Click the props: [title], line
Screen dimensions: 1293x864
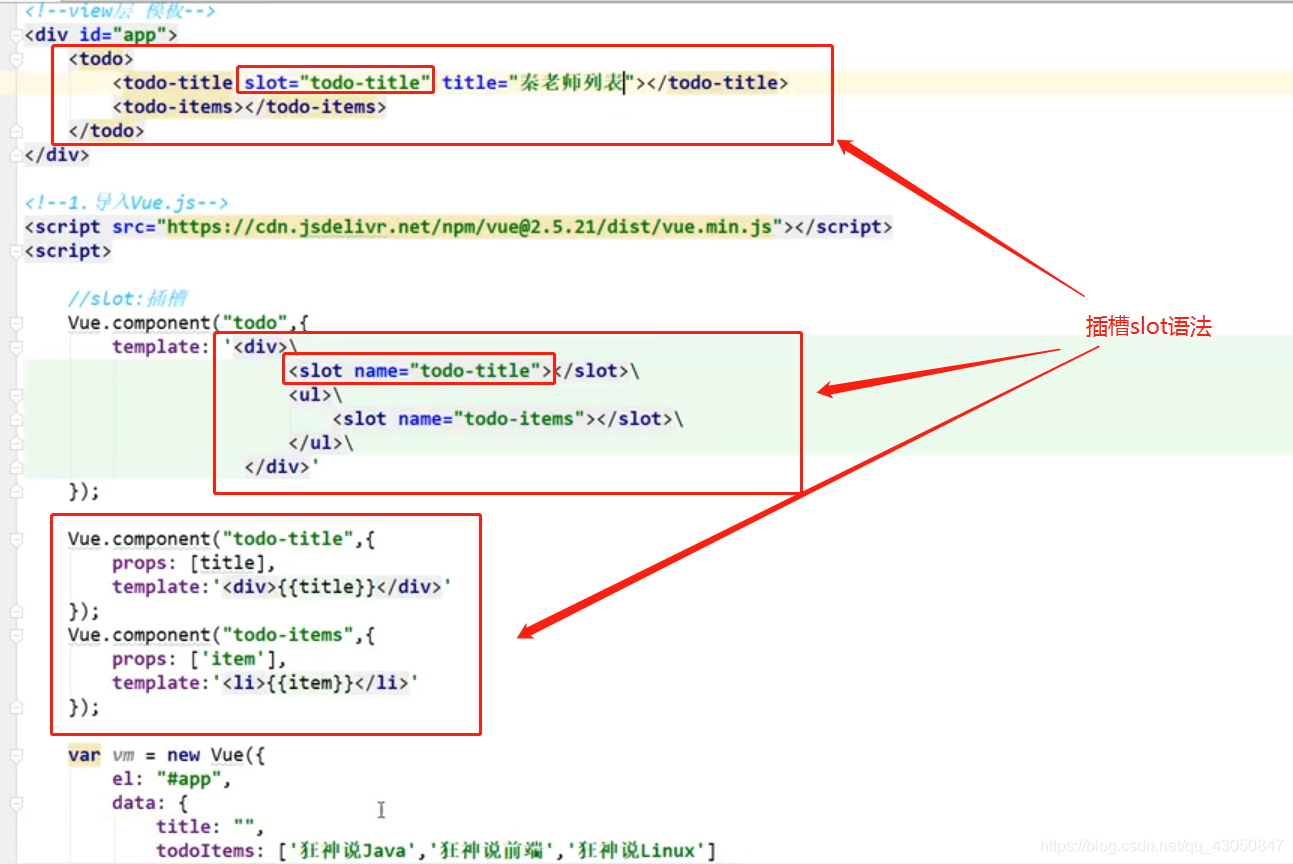[194, 563]
